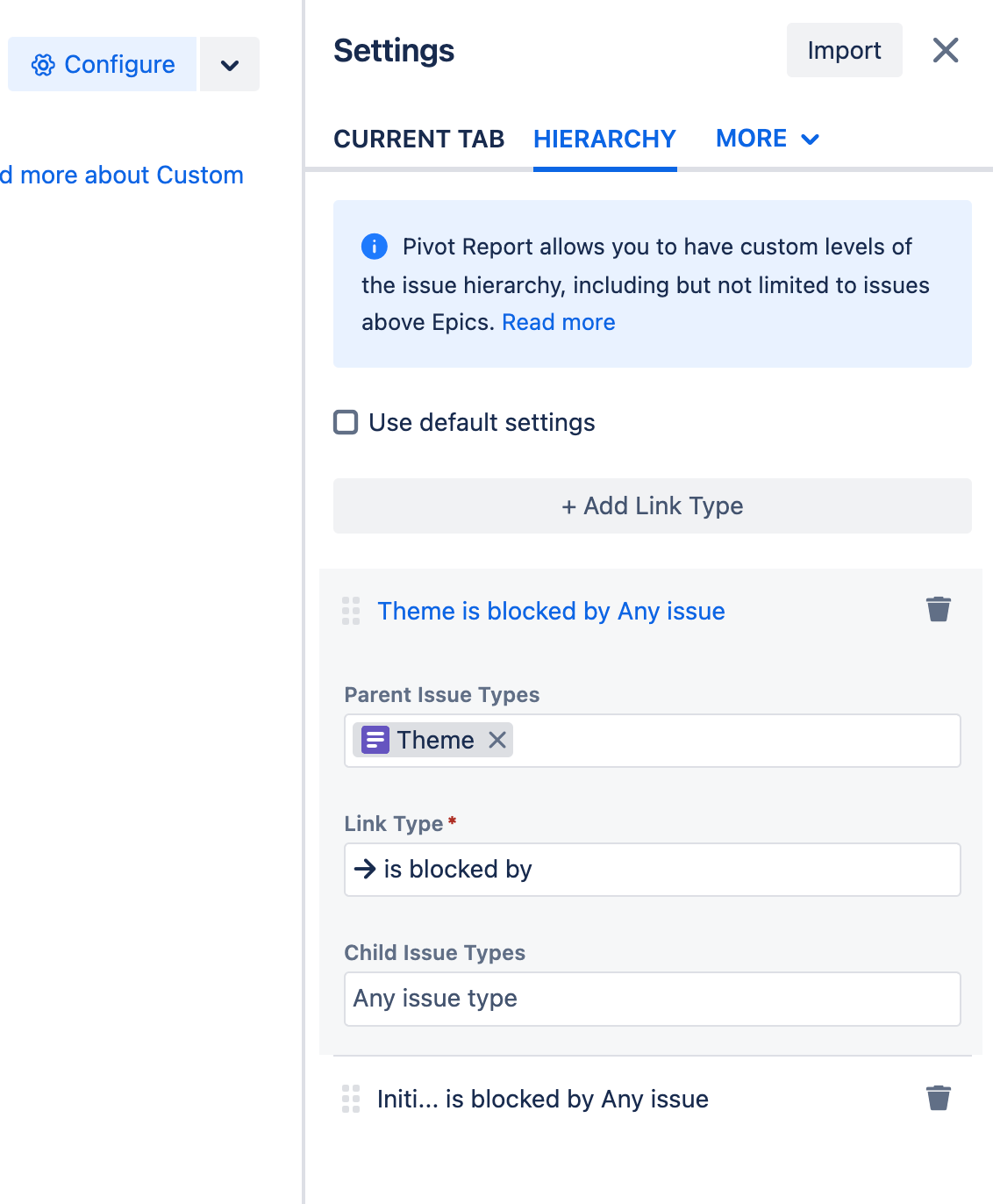Click + Add Link Type
The height and width of the screenshot is (1204, 993).
click(653, 506)
